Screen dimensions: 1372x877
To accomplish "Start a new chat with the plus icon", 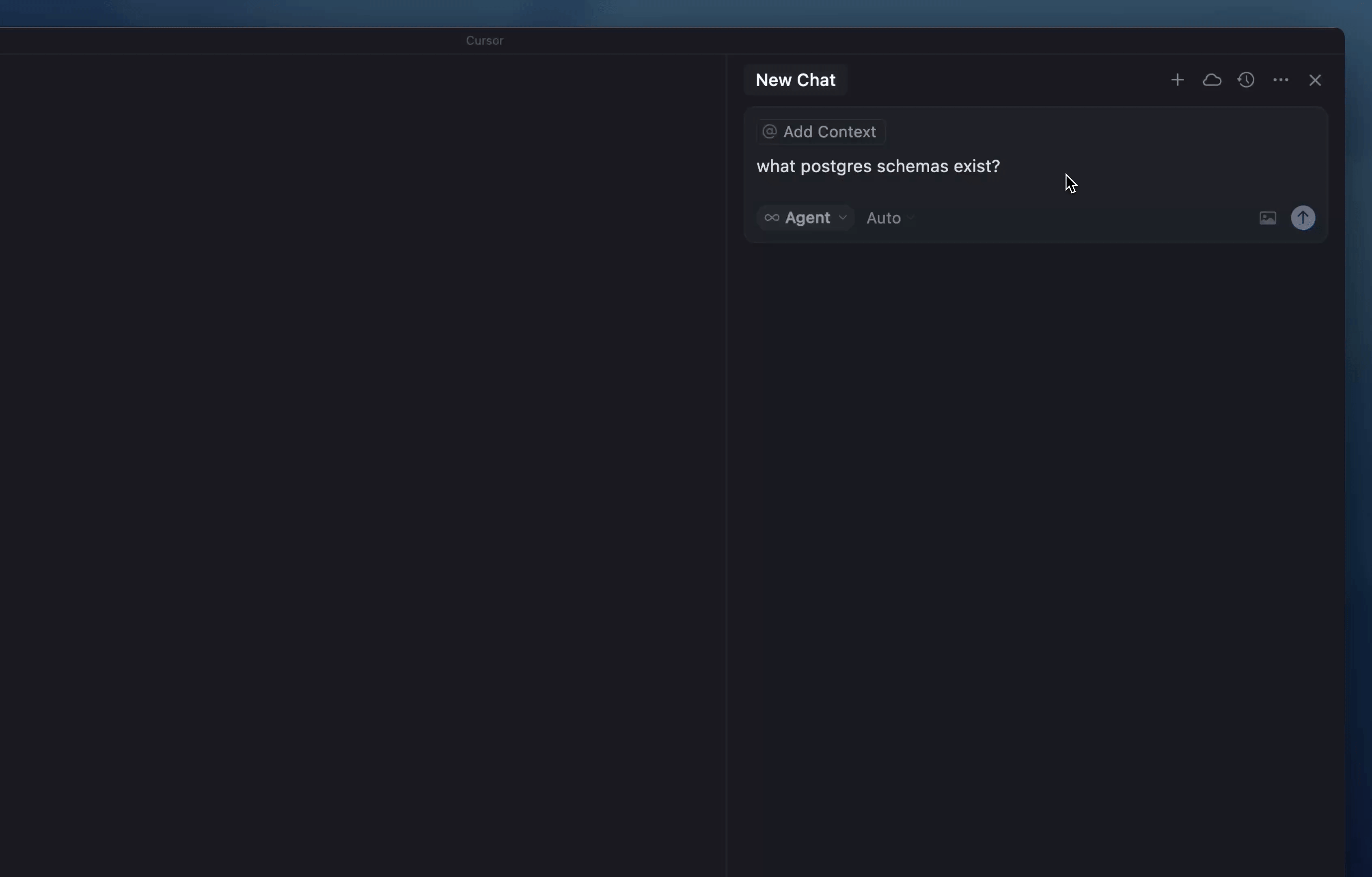I will tap(1177, 80).
